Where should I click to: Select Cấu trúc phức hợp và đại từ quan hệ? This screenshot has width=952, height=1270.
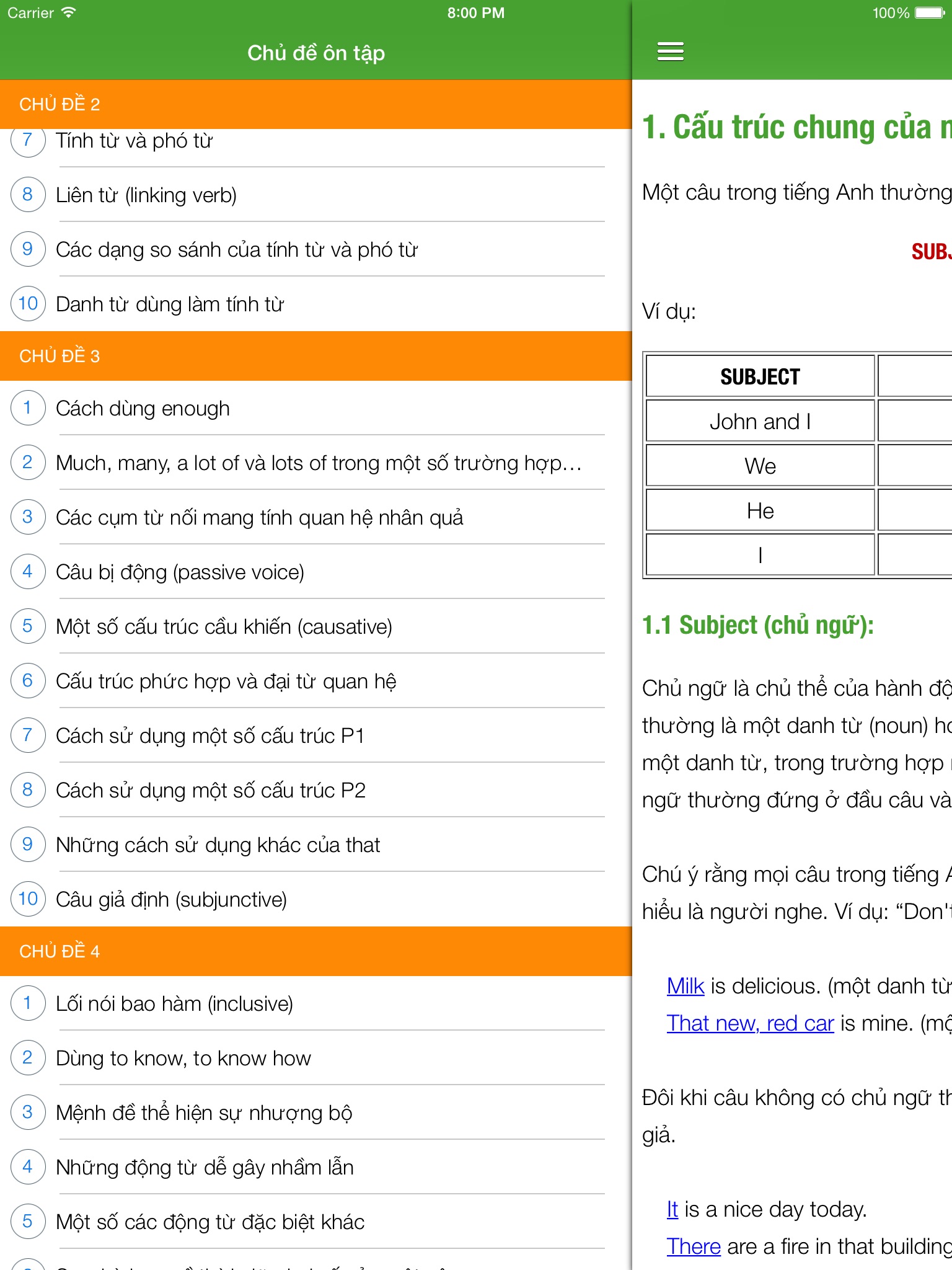[x=226, y=682]
